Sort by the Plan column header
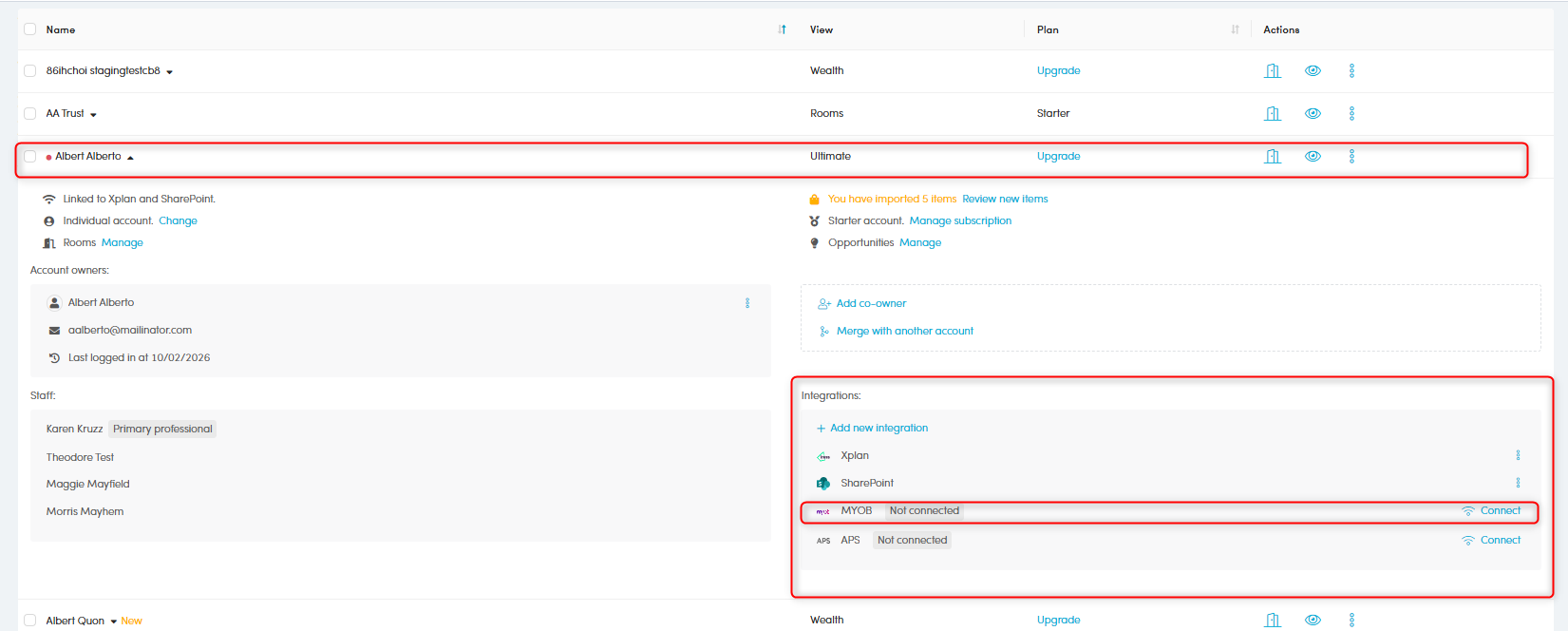This screenshot has width=1568, height=631. click(1235, 29)
